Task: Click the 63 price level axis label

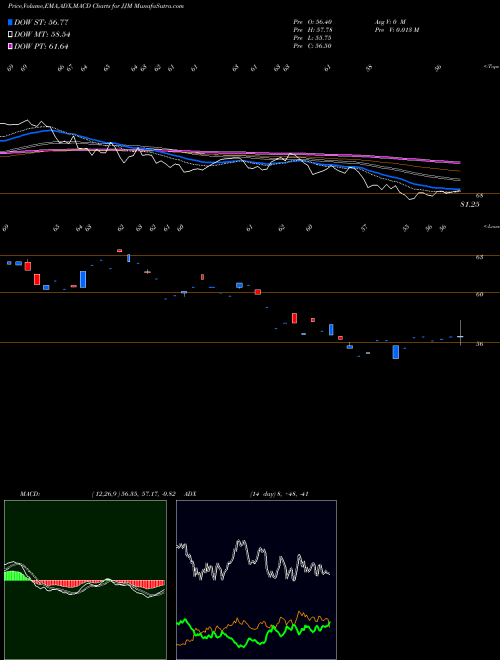Action: click(x=479, y=257)
